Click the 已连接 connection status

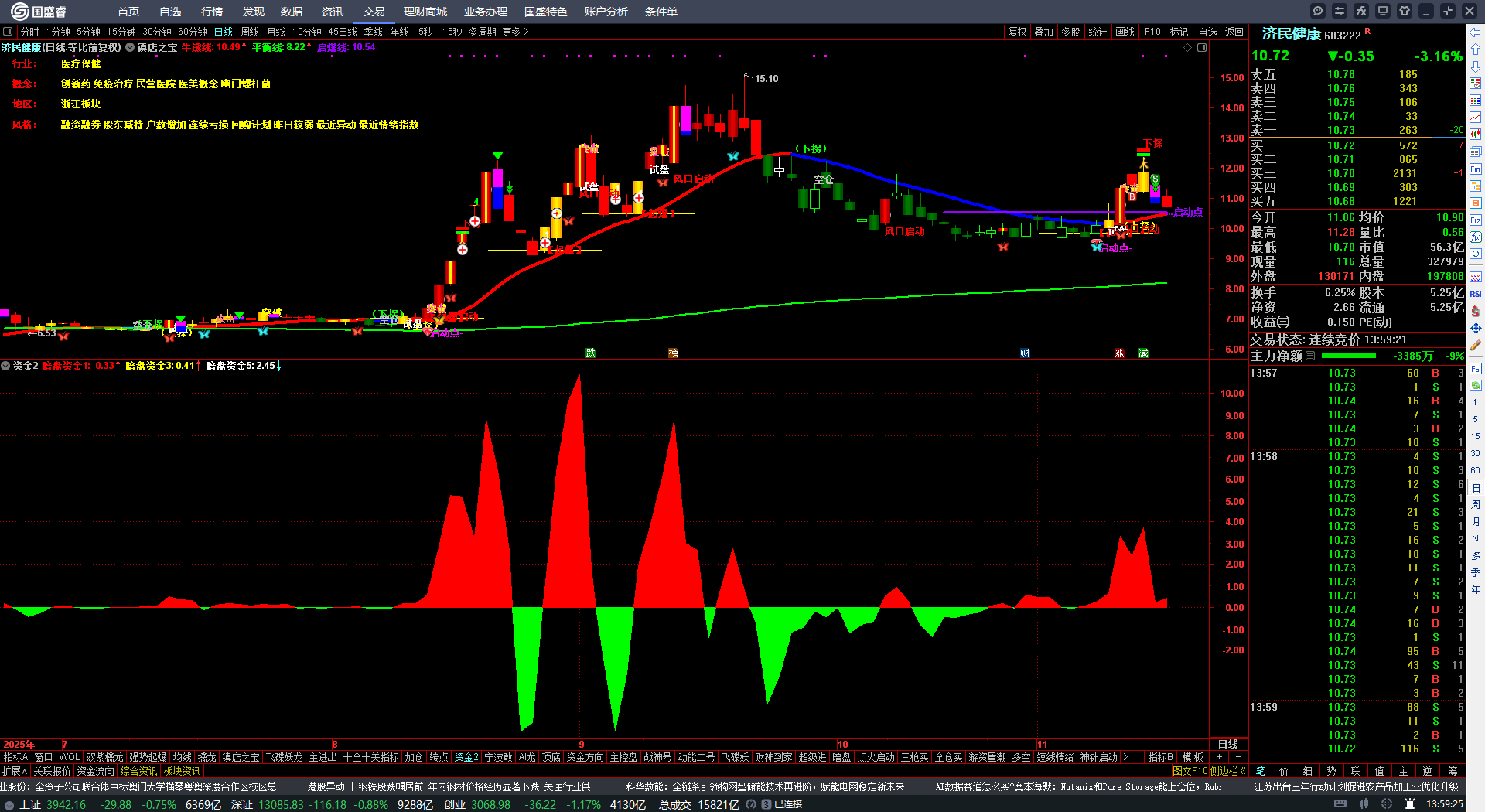tap(788, 804)
